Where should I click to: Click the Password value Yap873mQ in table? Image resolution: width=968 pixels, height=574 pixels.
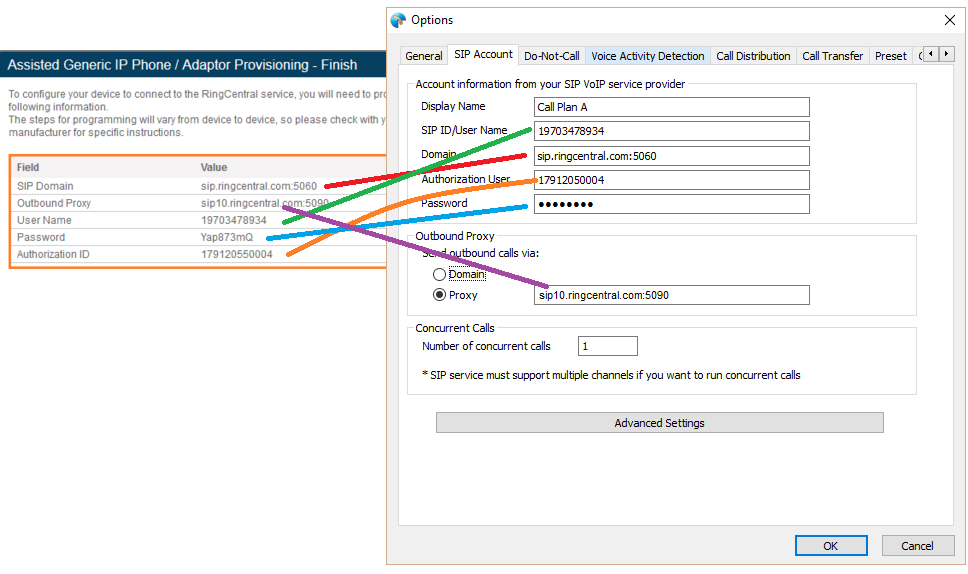click(x=227, y=237)
